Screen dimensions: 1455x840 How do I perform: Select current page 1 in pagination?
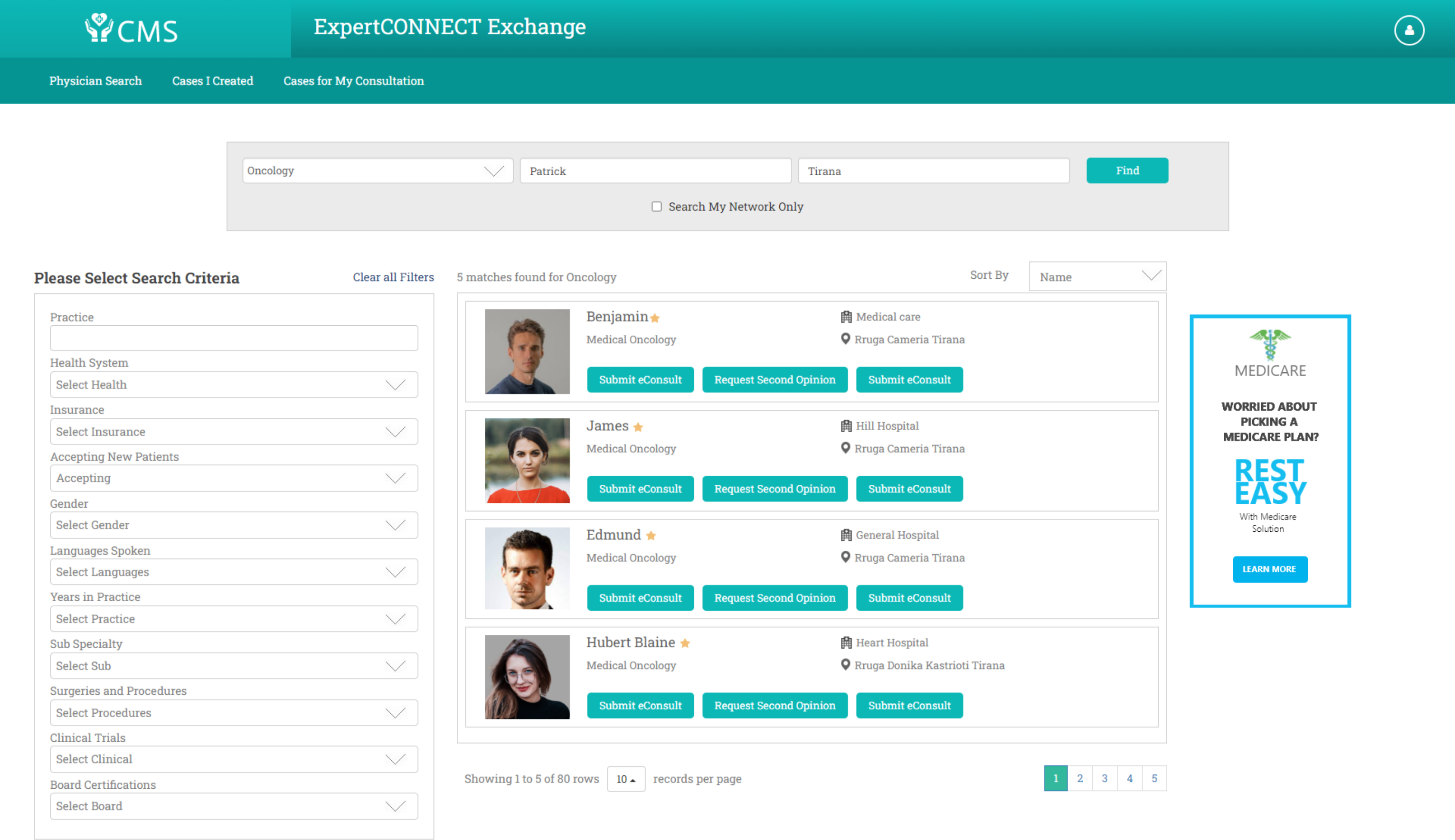1056,778
